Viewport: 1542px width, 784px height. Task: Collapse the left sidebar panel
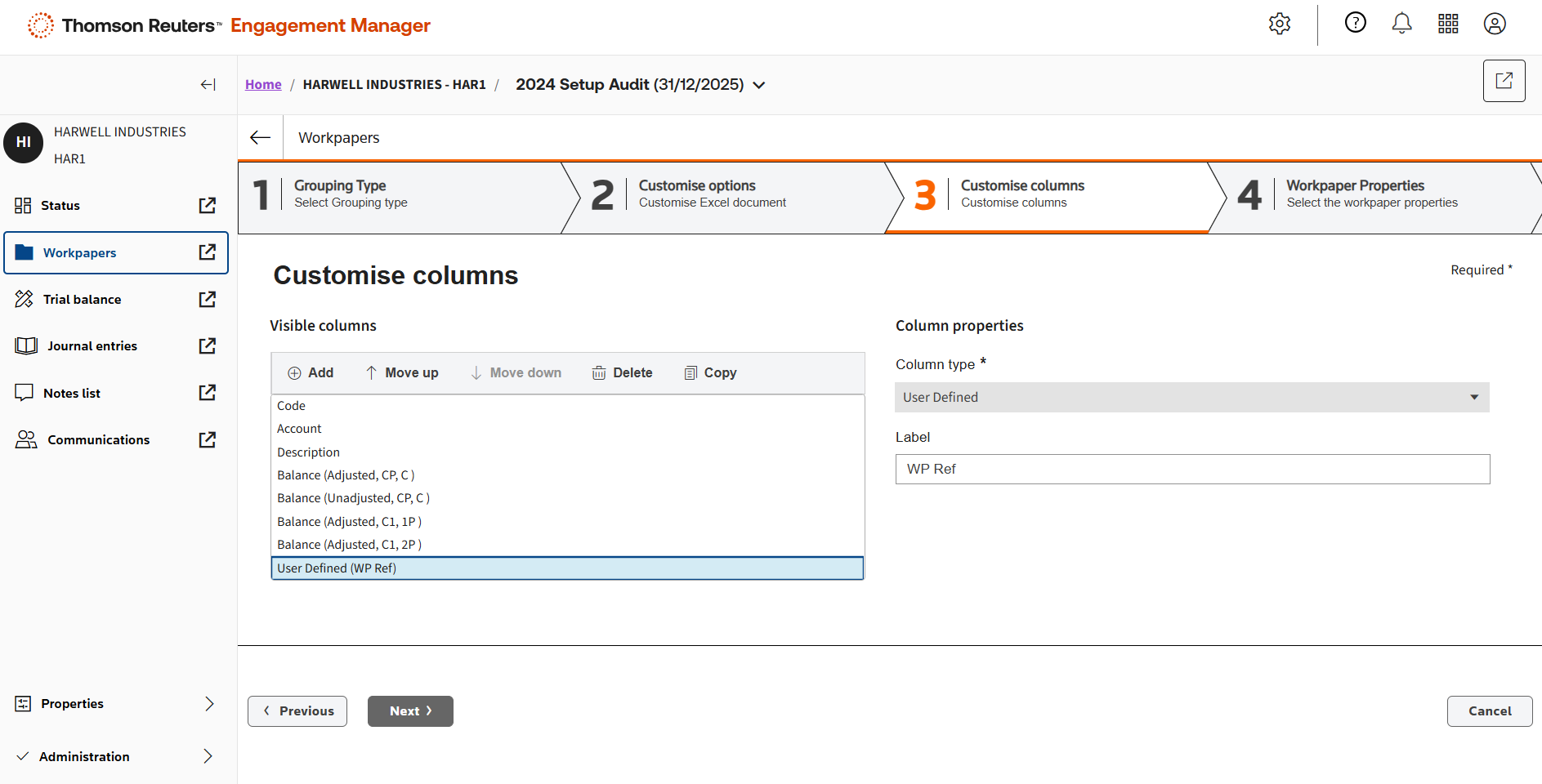[208, 84]
